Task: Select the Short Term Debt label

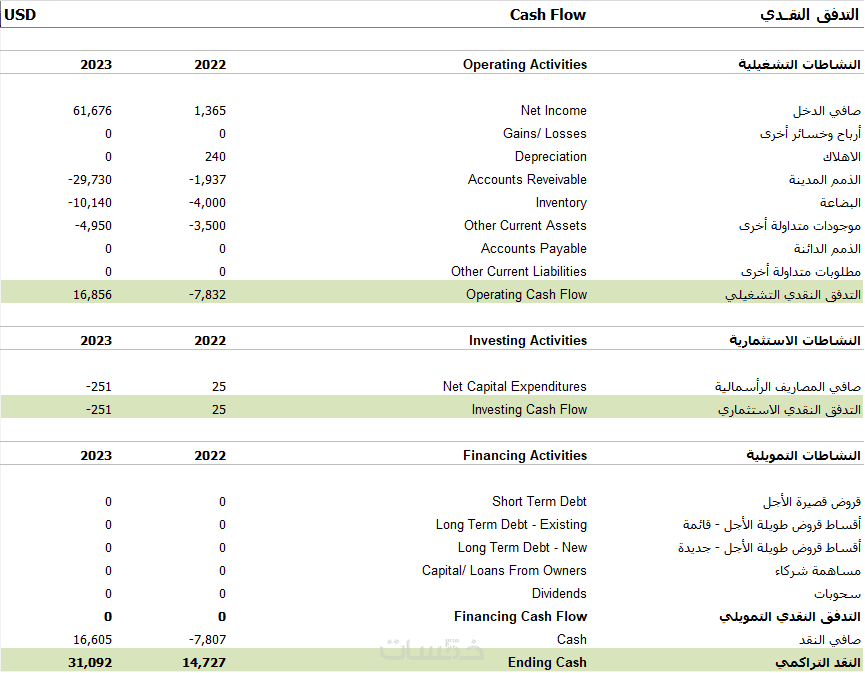Action: pyautogui.click(x=540, y=501)
